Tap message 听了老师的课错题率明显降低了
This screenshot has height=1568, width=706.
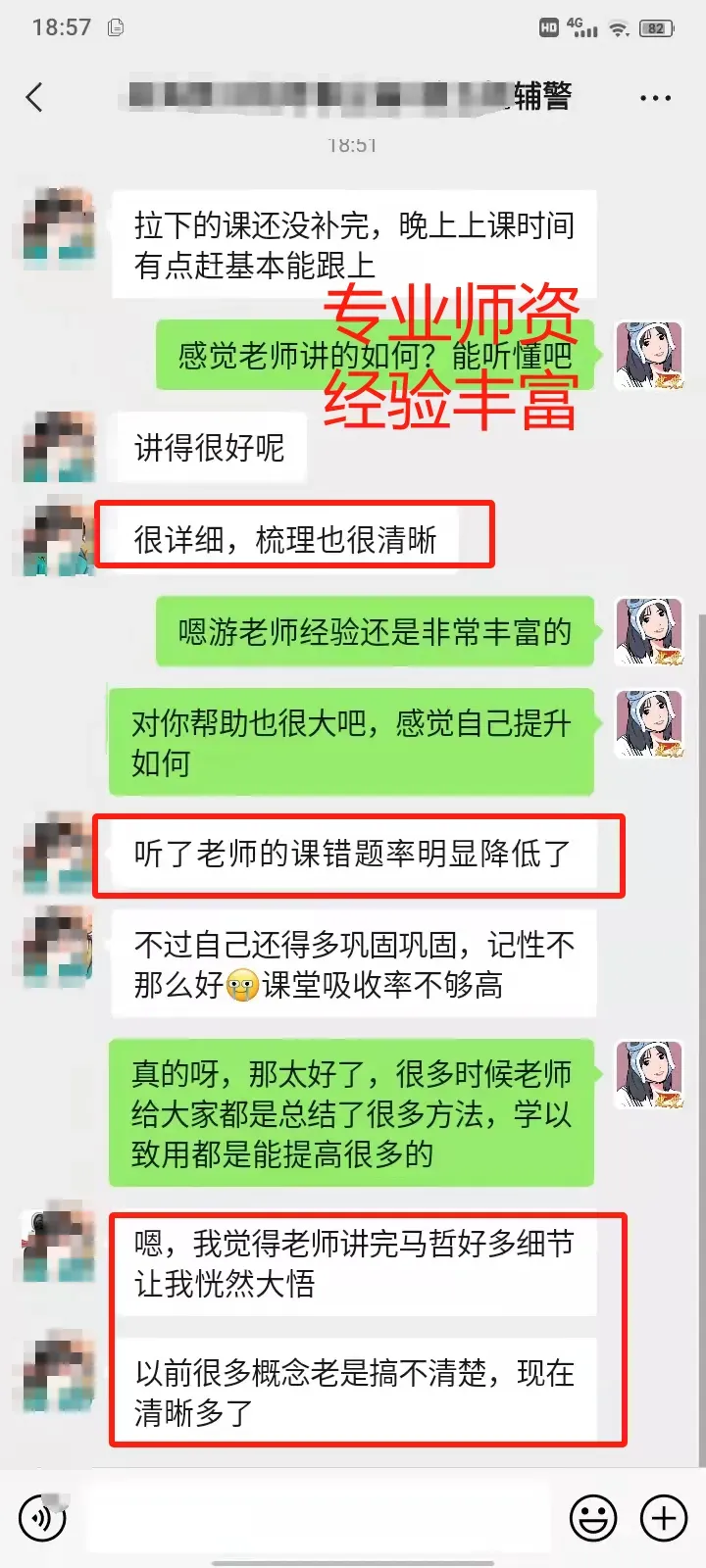(x=353, y=854)
